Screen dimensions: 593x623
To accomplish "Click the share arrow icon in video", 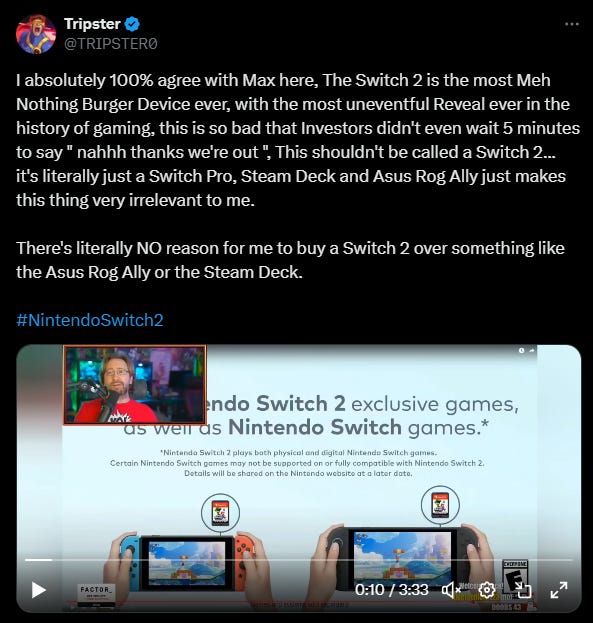I will pos(531,350).
